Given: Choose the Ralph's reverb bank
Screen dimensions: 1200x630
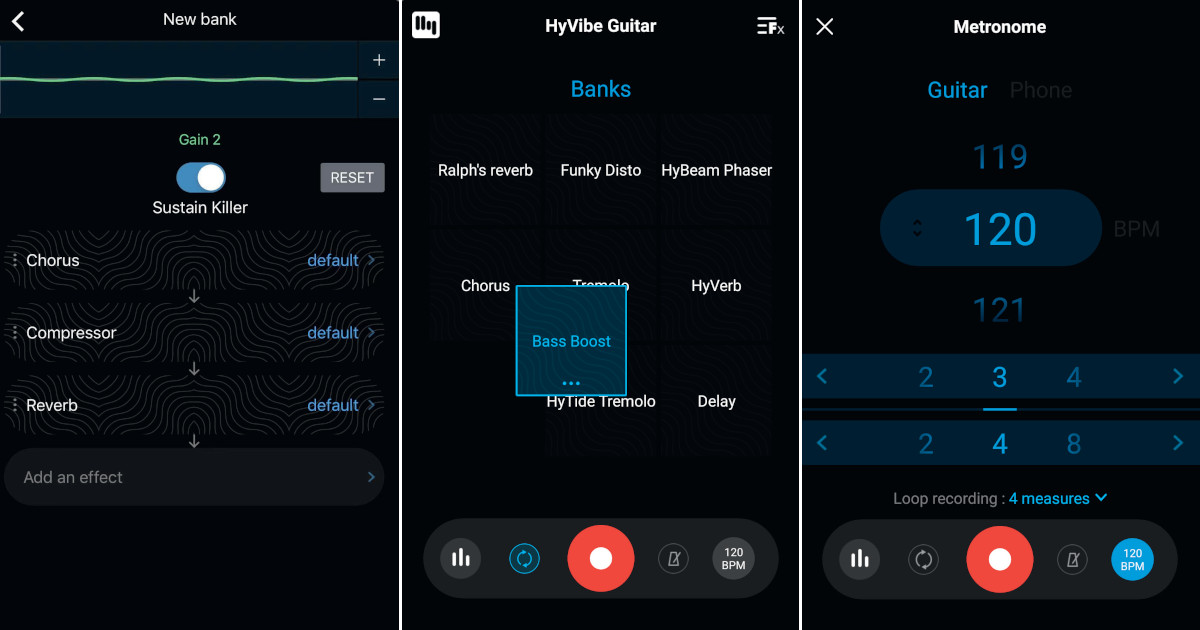Looking at the screenshot, I should point(485,170).
